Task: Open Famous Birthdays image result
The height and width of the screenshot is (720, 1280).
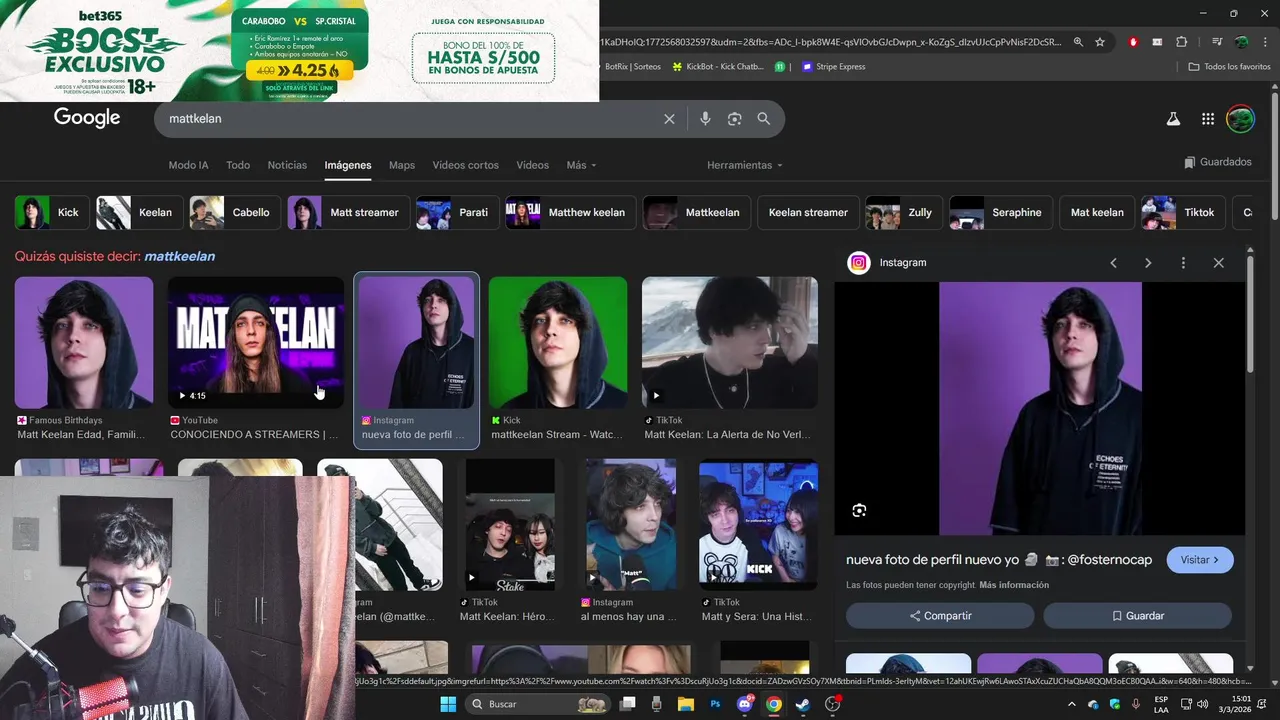Action: 84,343
